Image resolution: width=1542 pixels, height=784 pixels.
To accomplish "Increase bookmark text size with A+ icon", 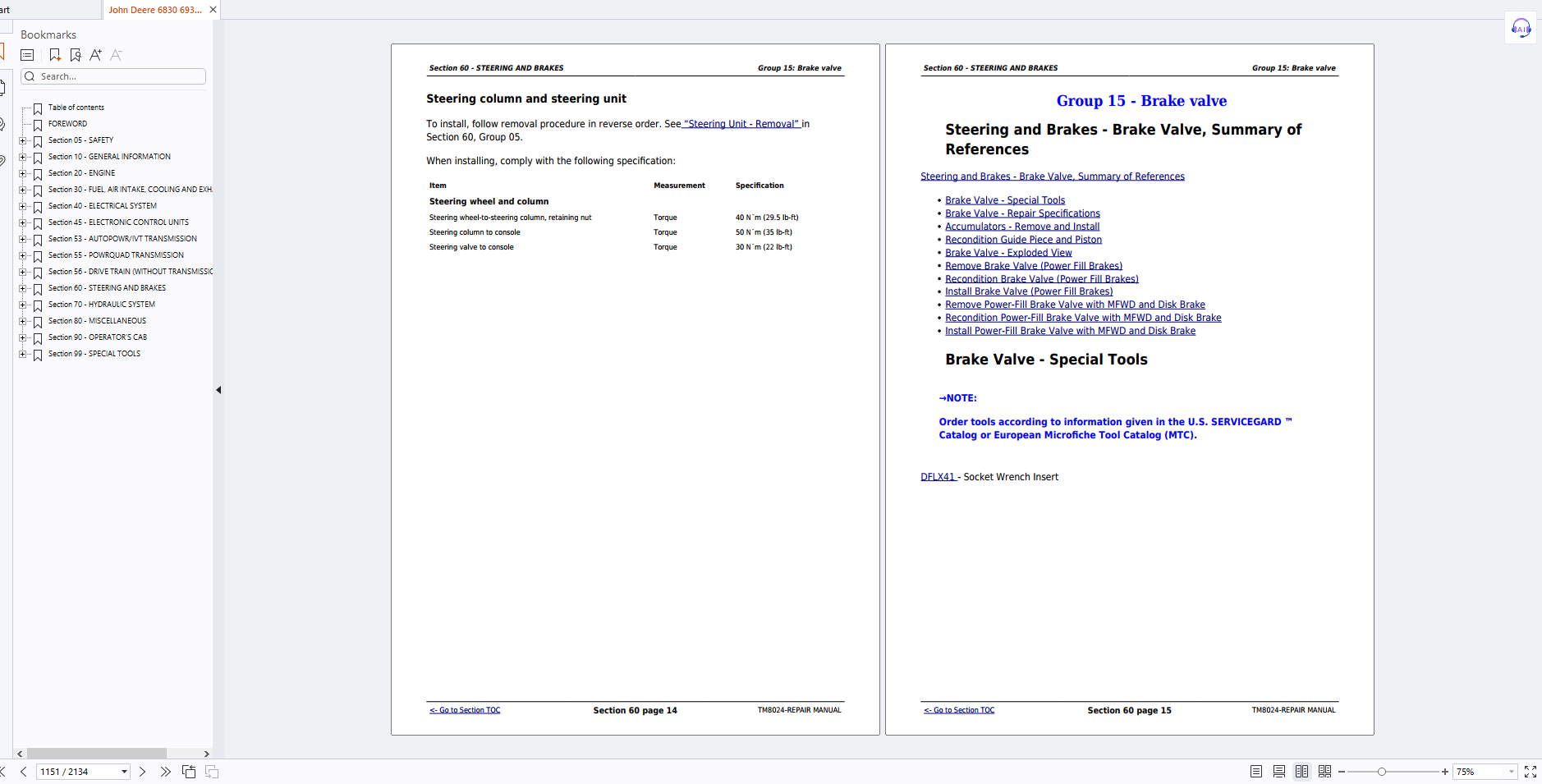I will tap(96, 55).
